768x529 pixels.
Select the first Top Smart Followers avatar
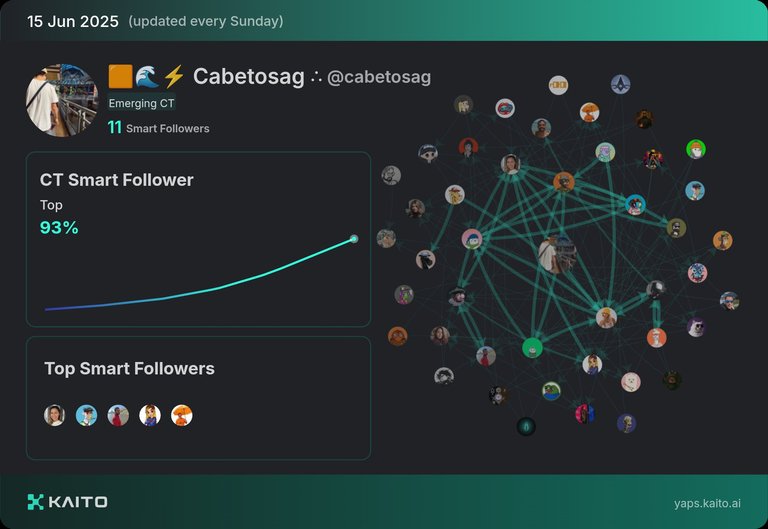pos(54,415)
